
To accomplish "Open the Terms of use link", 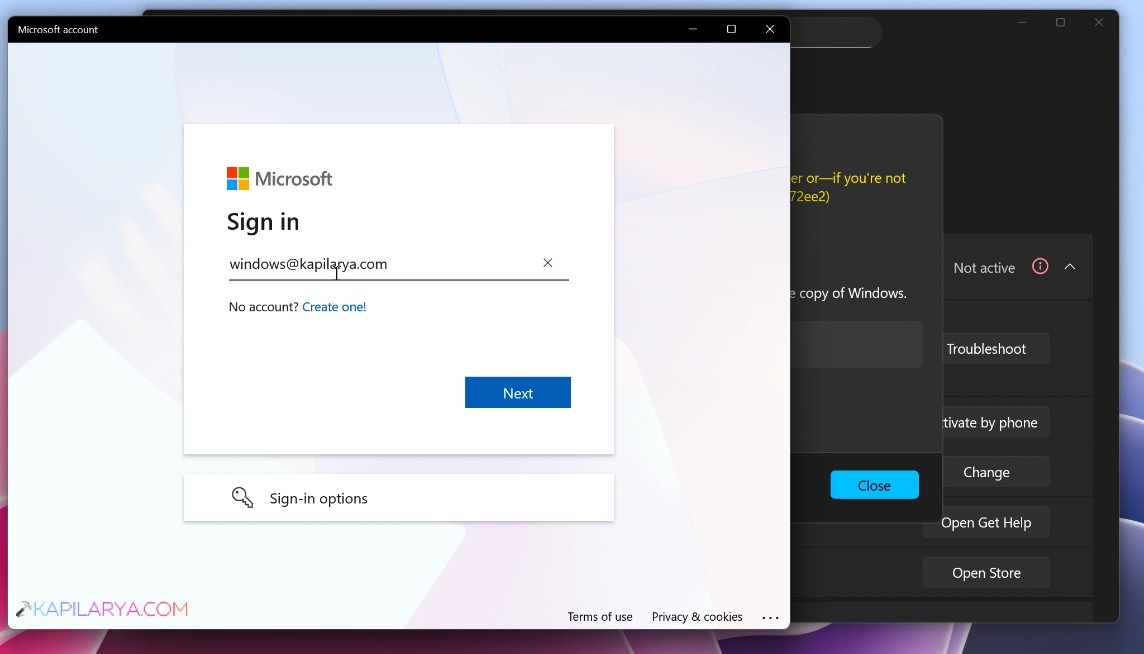I will (x=600, y=617).
